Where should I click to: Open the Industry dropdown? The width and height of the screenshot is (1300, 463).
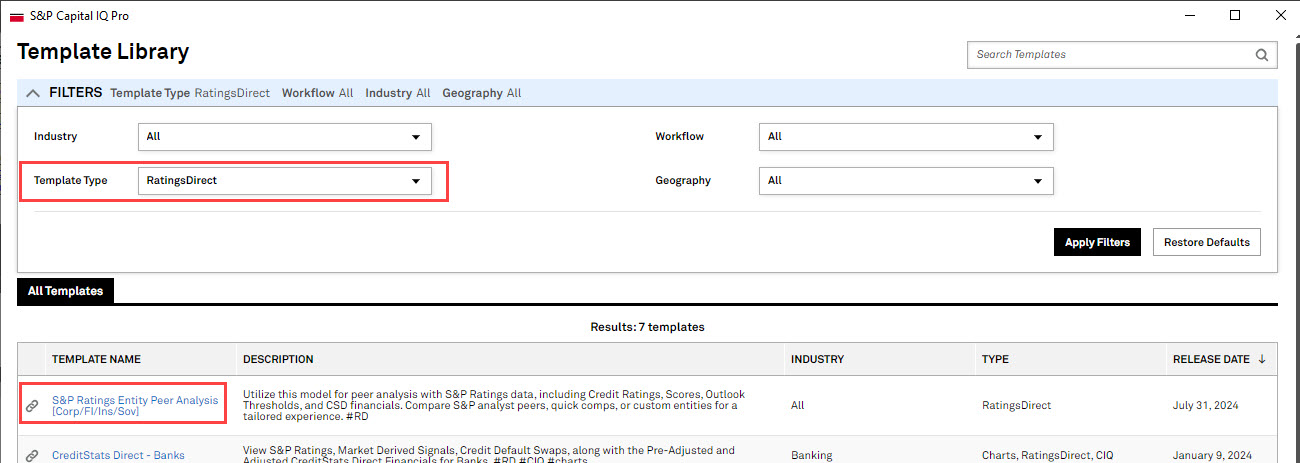click(284, 137)
